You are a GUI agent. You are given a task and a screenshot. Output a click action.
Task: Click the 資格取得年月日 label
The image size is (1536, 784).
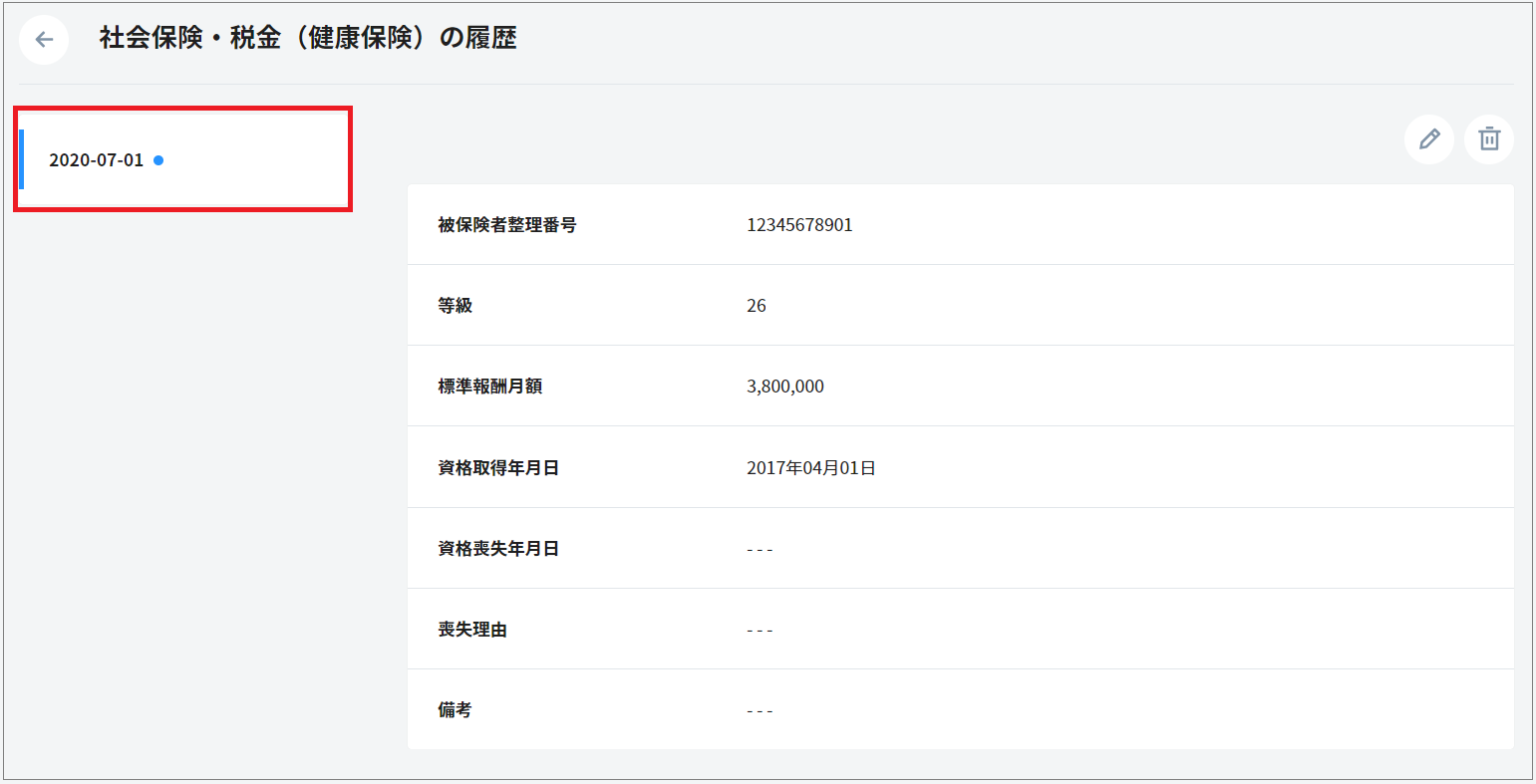pos(498,467)
